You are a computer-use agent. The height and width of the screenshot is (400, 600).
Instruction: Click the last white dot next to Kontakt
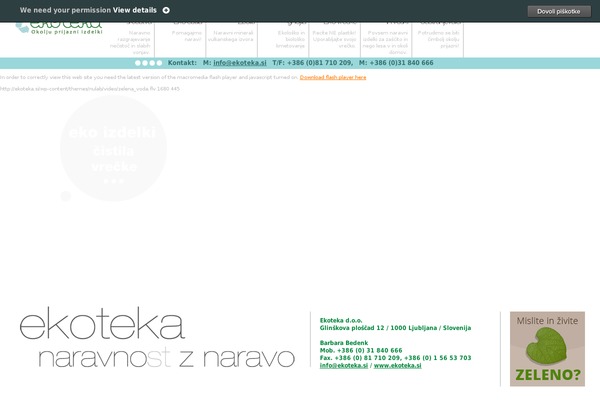point(159,63)
